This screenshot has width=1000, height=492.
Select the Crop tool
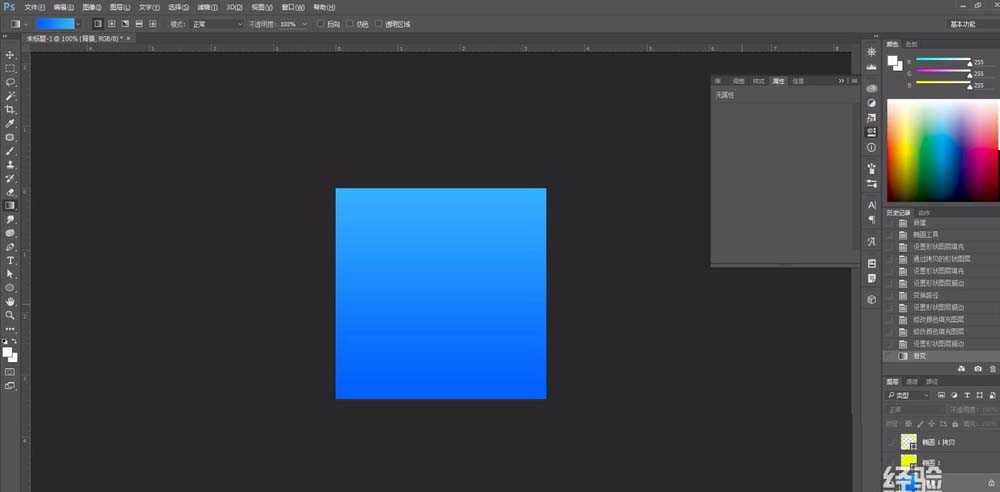click(10, 109)
